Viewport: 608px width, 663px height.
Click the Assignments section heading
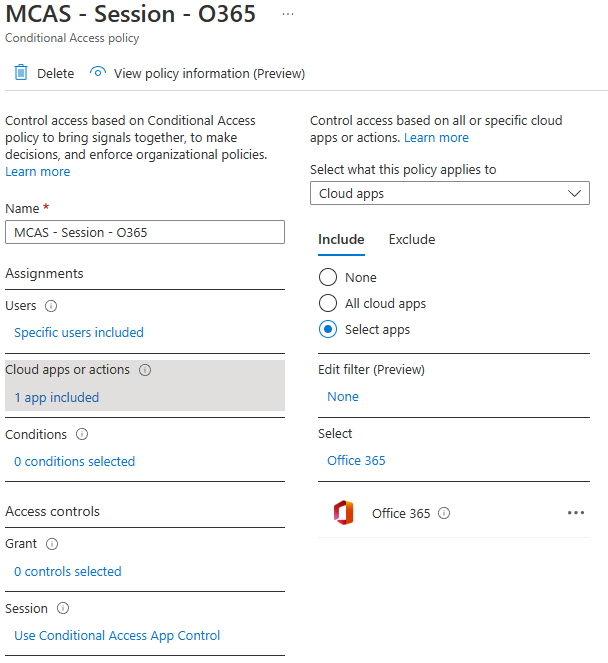(x=44, y=274)
